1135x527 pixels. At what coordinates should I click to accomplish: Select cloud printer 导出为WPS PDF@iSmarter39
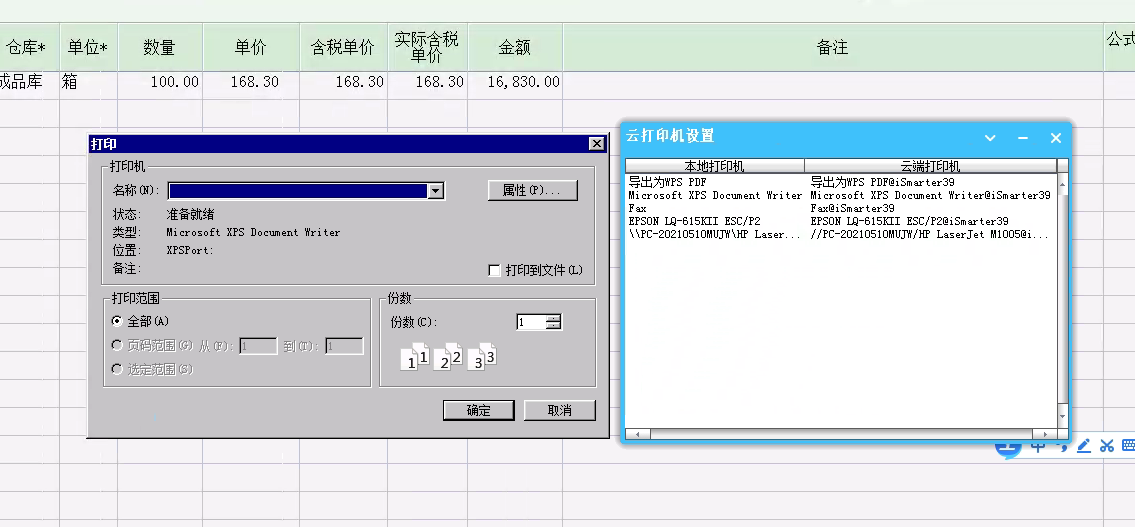[882, 182]
